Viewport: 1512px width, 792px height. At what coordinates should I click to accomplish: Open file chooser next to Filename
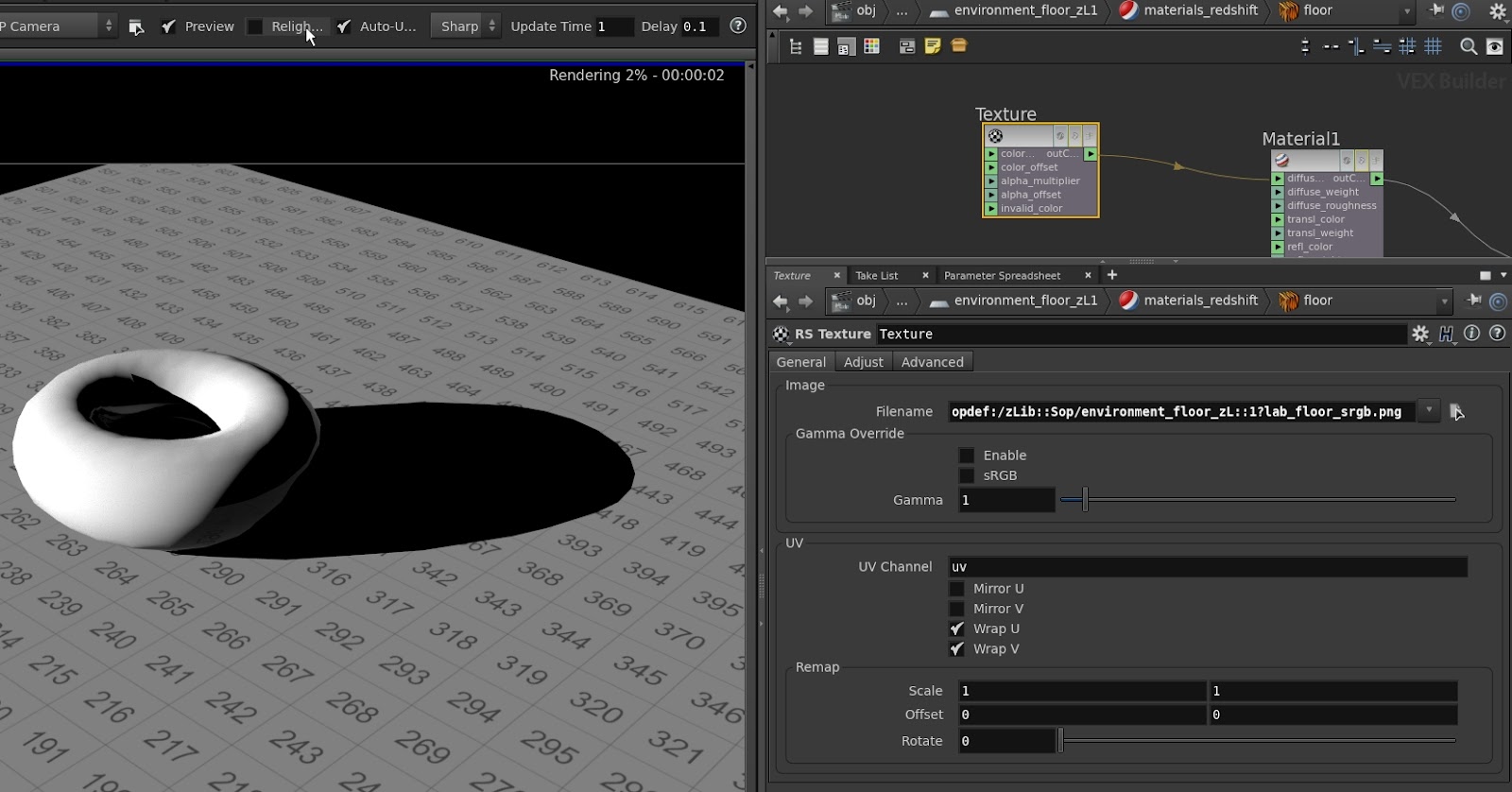click(x=1456, y=411)
